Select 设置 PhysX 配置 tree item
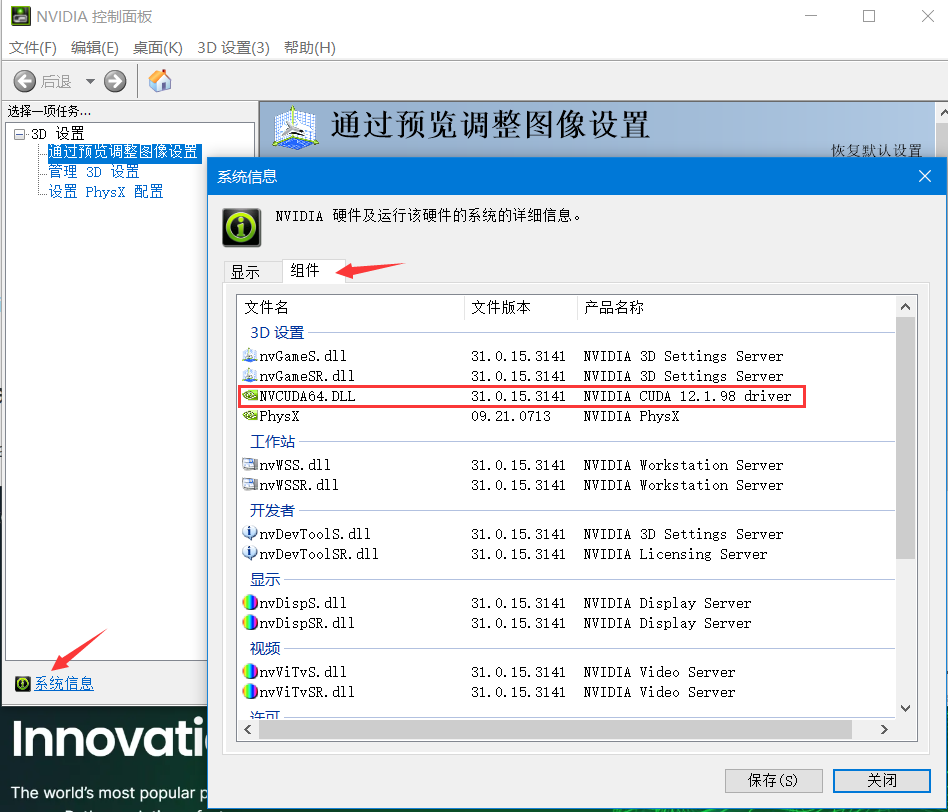 point(106,192)
